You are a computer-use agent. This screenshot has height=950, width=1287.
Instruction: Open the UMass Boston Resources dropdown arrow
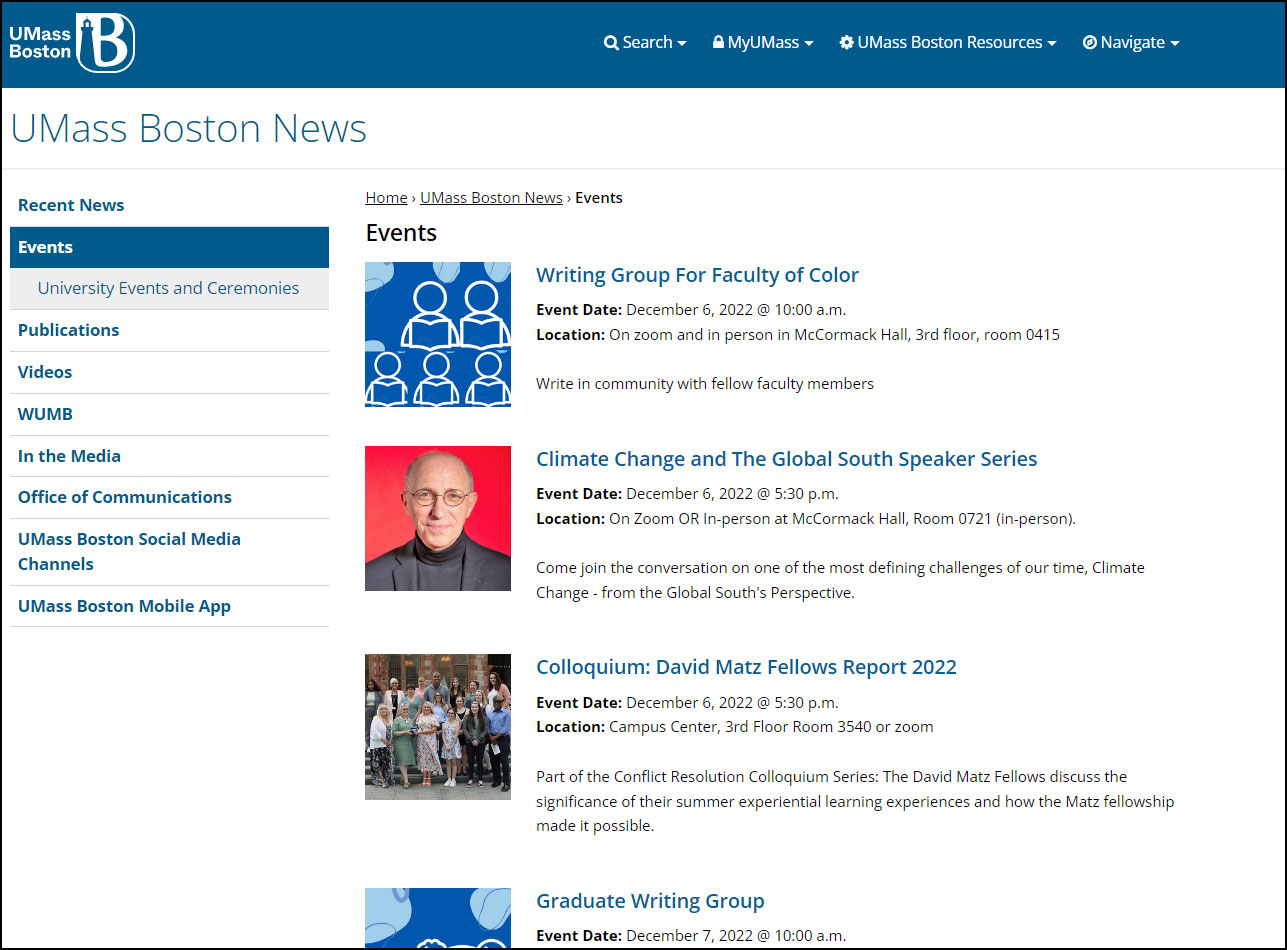click(x=1052, y=44)
